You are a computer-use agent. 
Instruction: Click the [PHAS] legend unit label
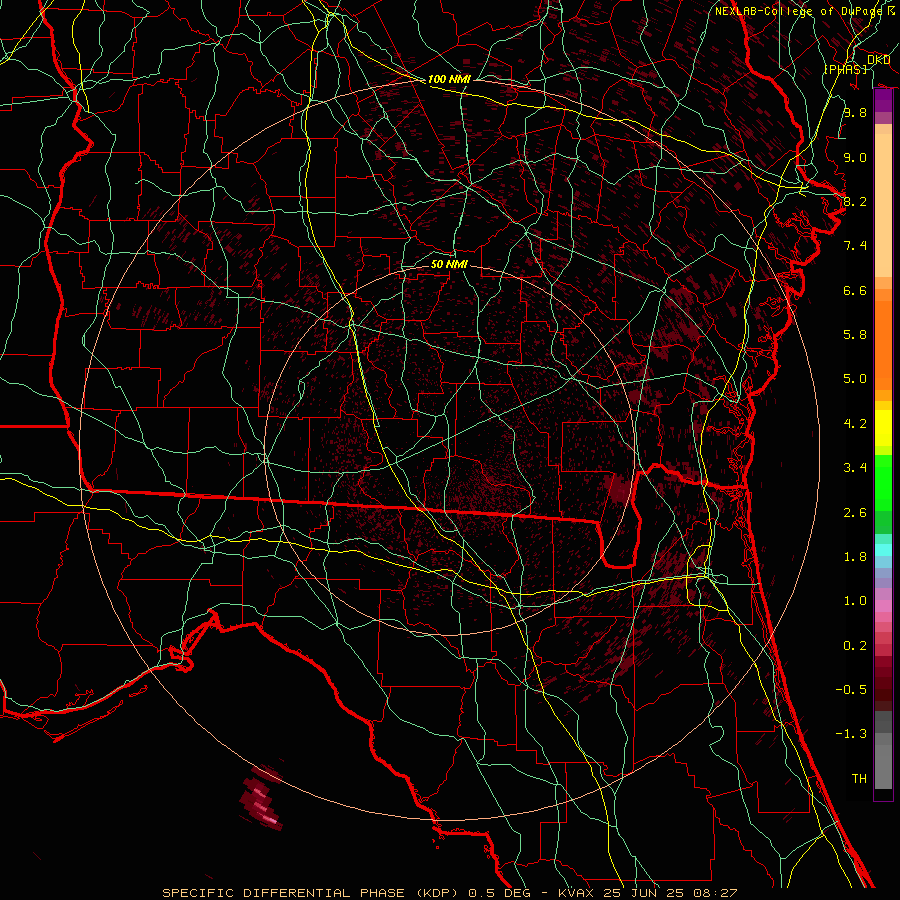[x=845, y=69]
